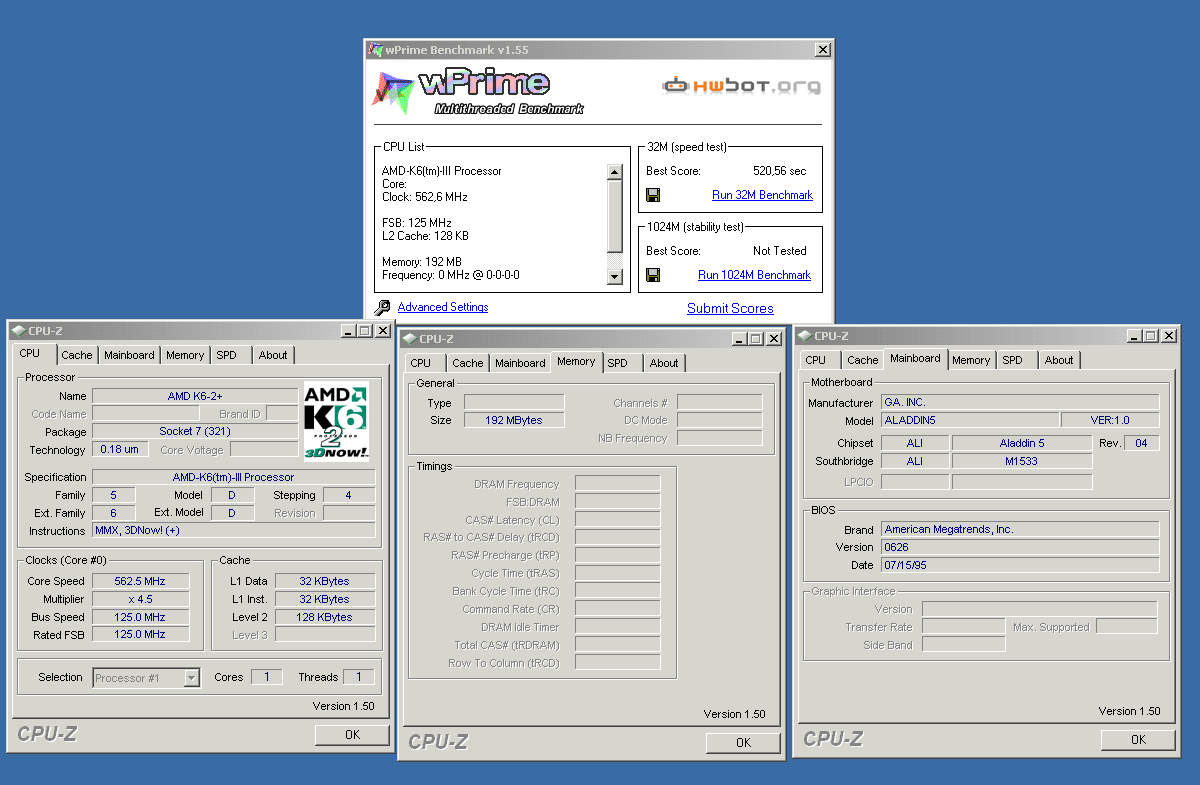This screenshot has width=1200, height=785.
Task: Click the Instructions field MMX, 3DNow! (+)
Action: click(234, 531)
